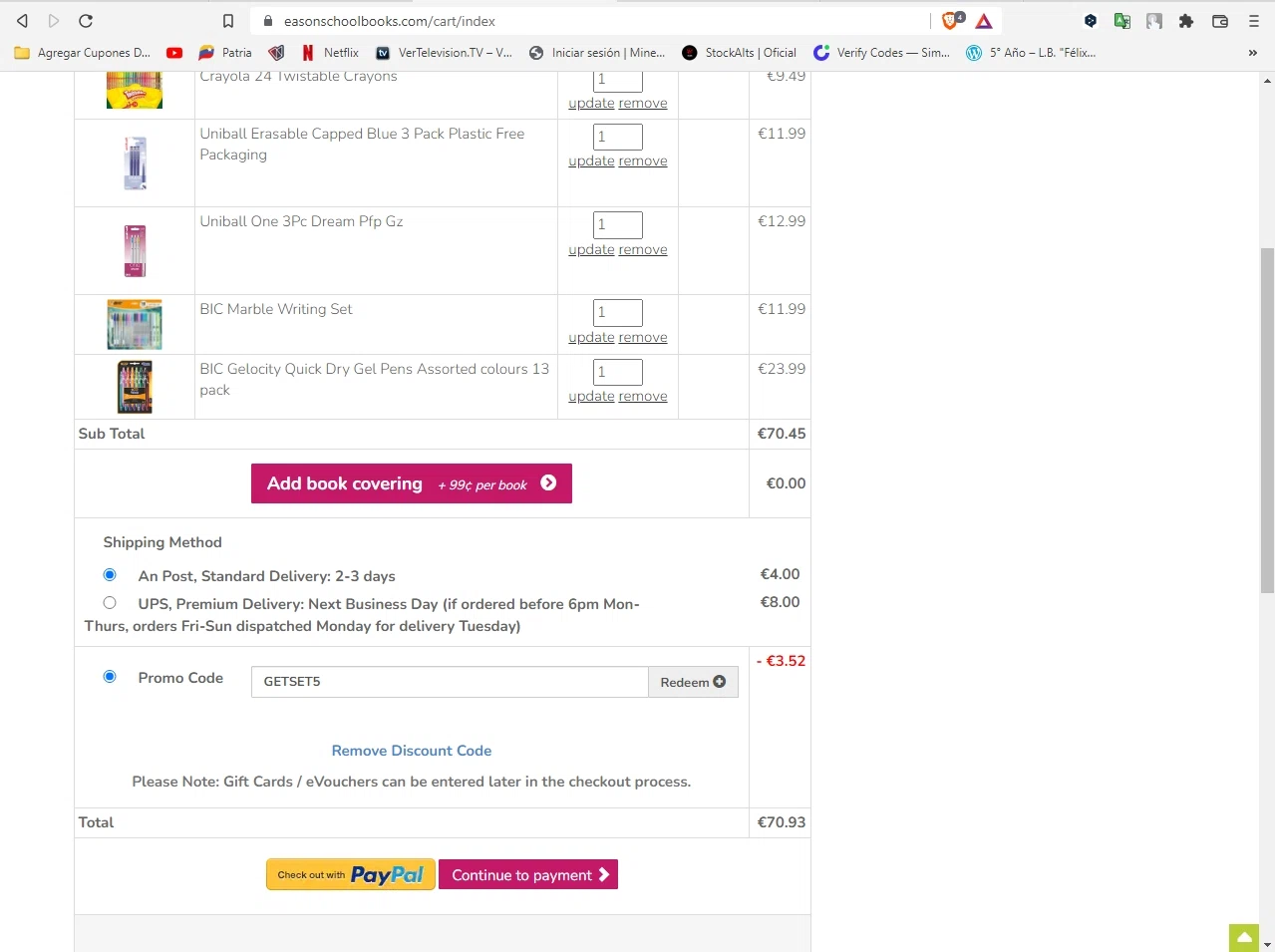Image resolution: width=1275 pixels, height=952 pixels.
Task: Click quantity field for BIC Gelocity pens
Action: click(x=618, y=372)
